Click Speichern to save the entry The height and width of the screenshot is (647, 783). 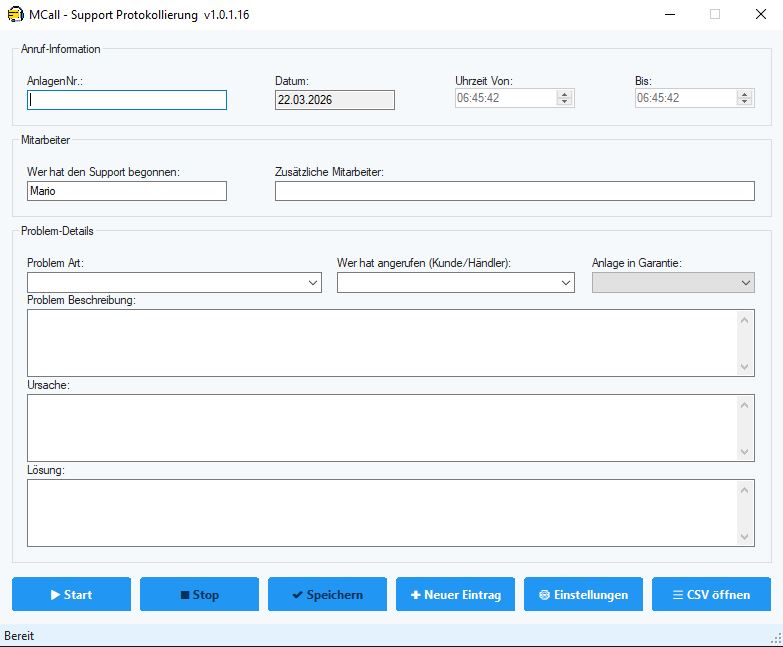coord(327,594)
